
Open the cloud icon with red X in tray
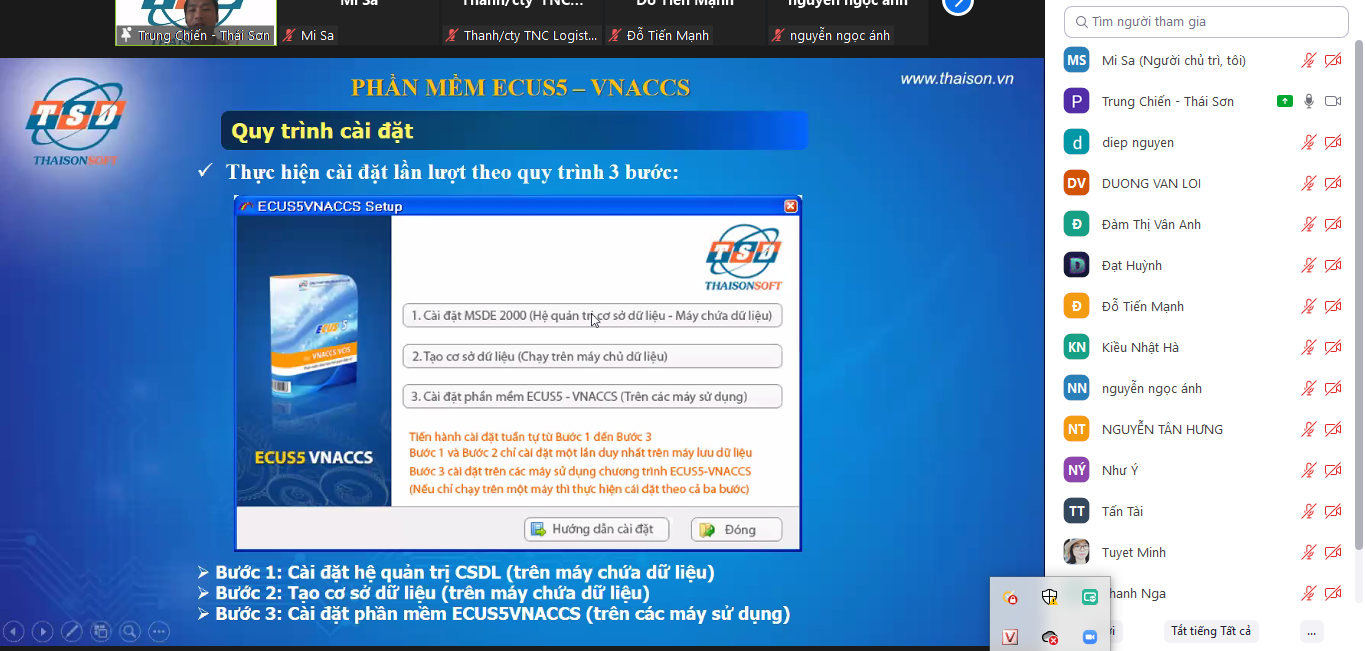[x=1049, y=637]
